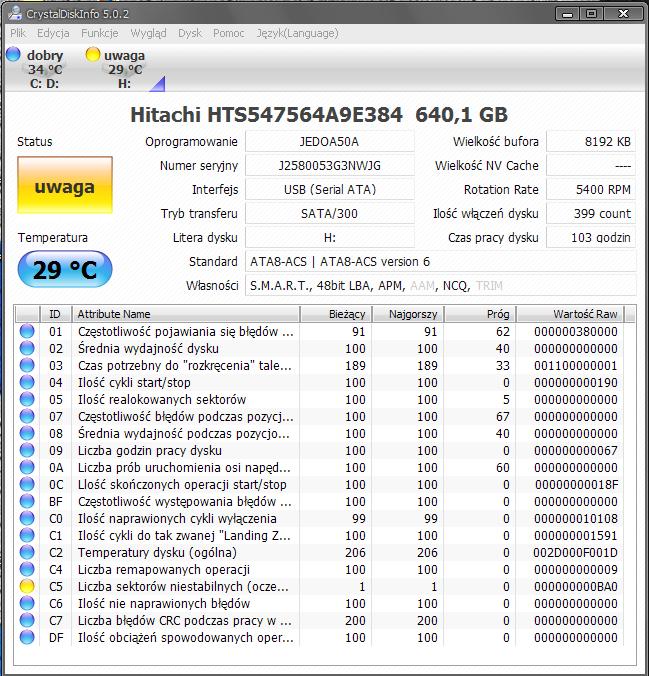Click the Wartość Raw column header
Viewport: 649px width, 676px height.
(x=570, y=314)
